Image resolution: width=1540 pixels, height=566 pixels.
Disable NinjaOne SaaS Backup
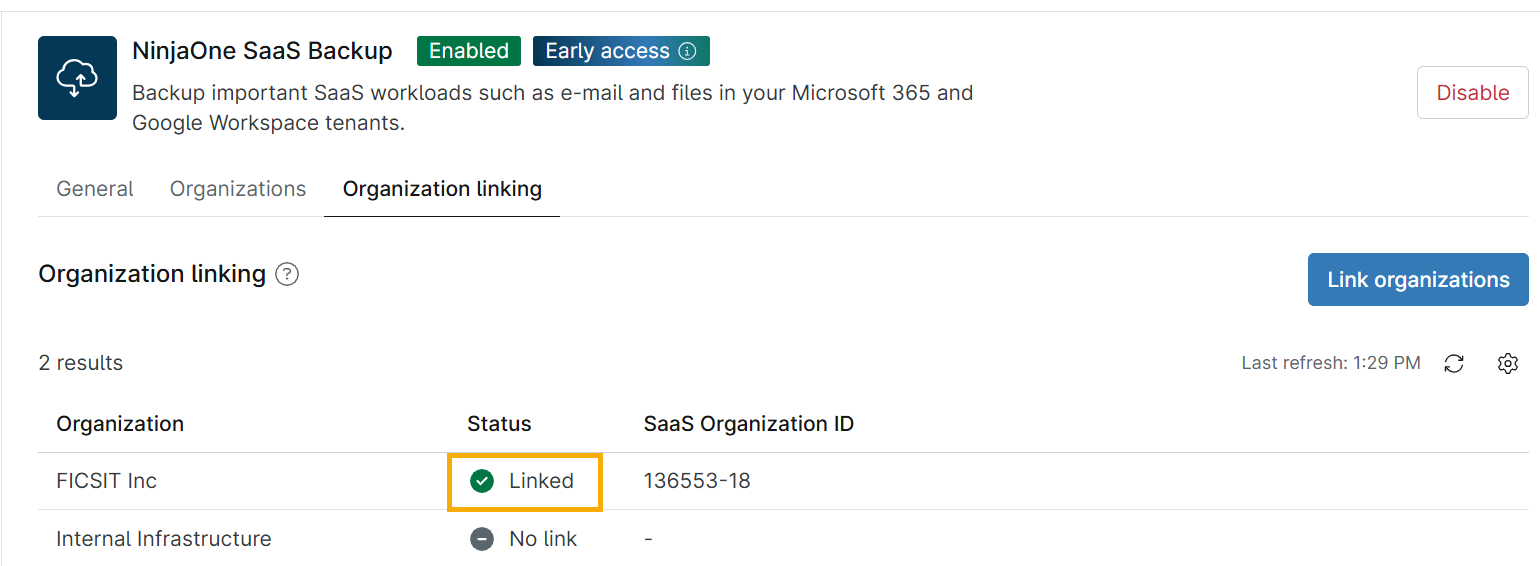pyautogui.click(x=1472, y=93)
